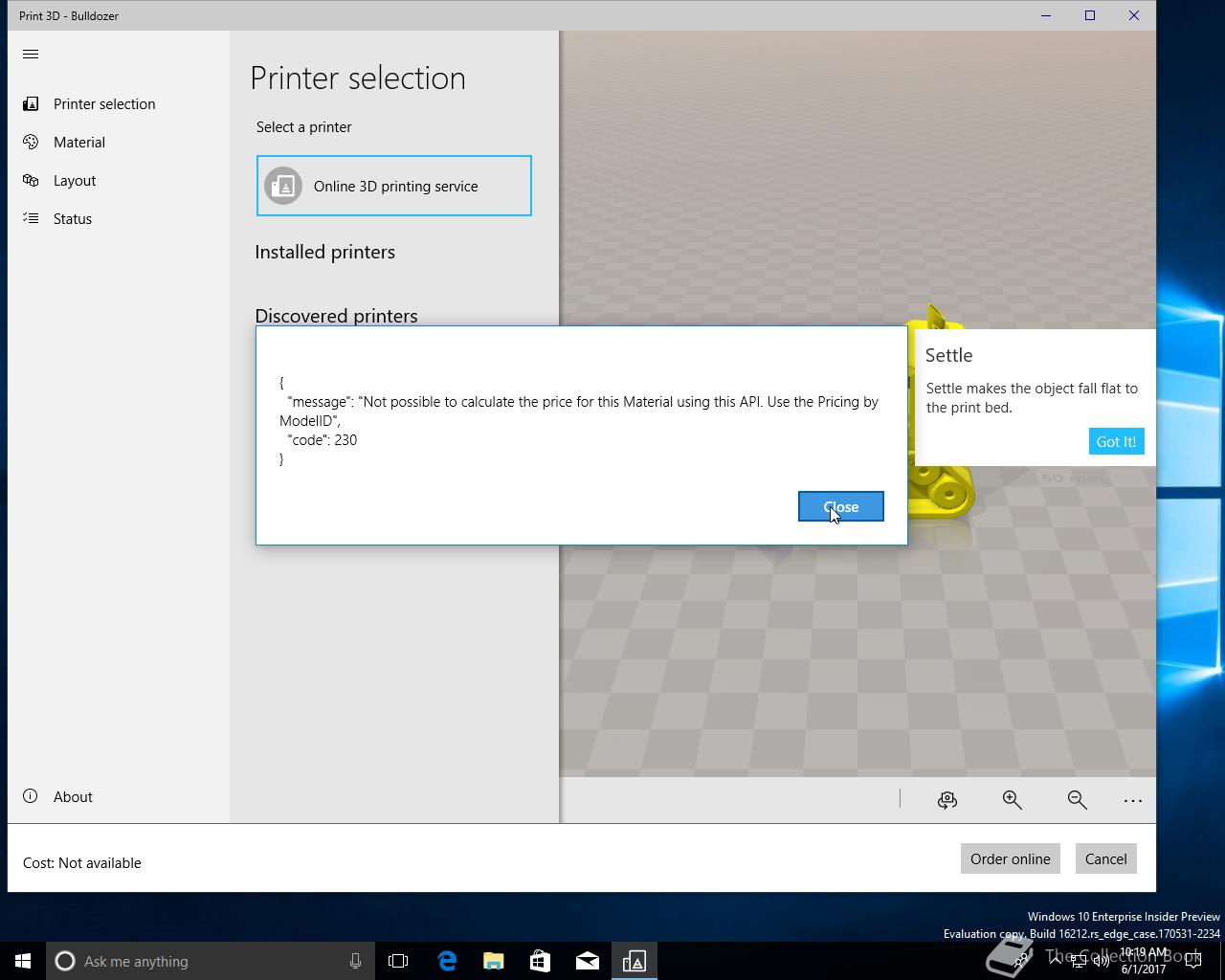1225x980 pixels.
Task: Click the Discovered printers heading
Action: pyautogui.click(x=336, y=316)
